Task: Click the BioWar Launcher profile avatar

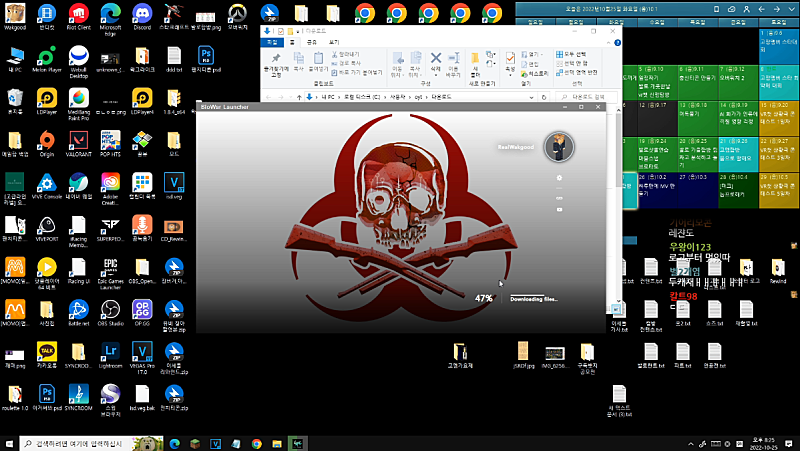Action: [558, 146]
